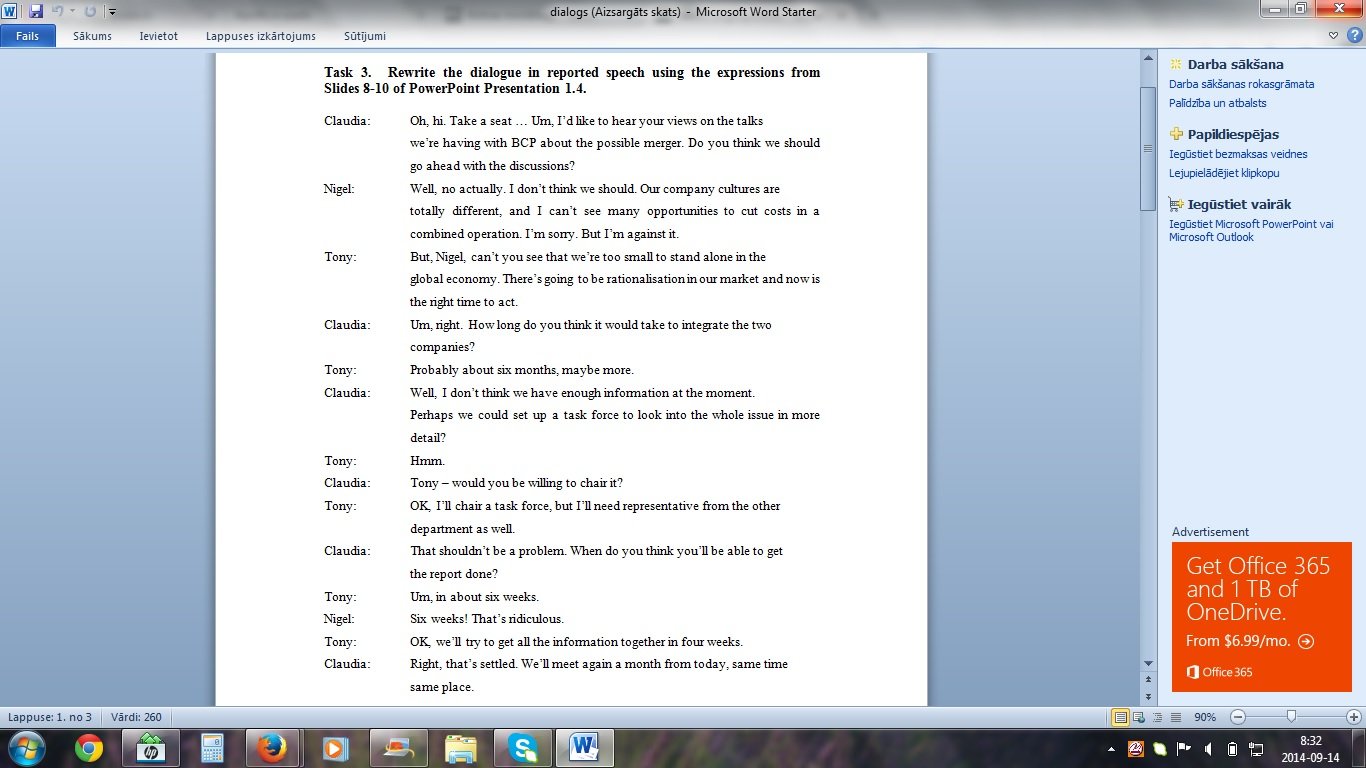This screenshot has height=768, width=1366.
Task: Open the Lappuses izkārtojums tab
Action: pyautogui.click(x=261, y=36)
